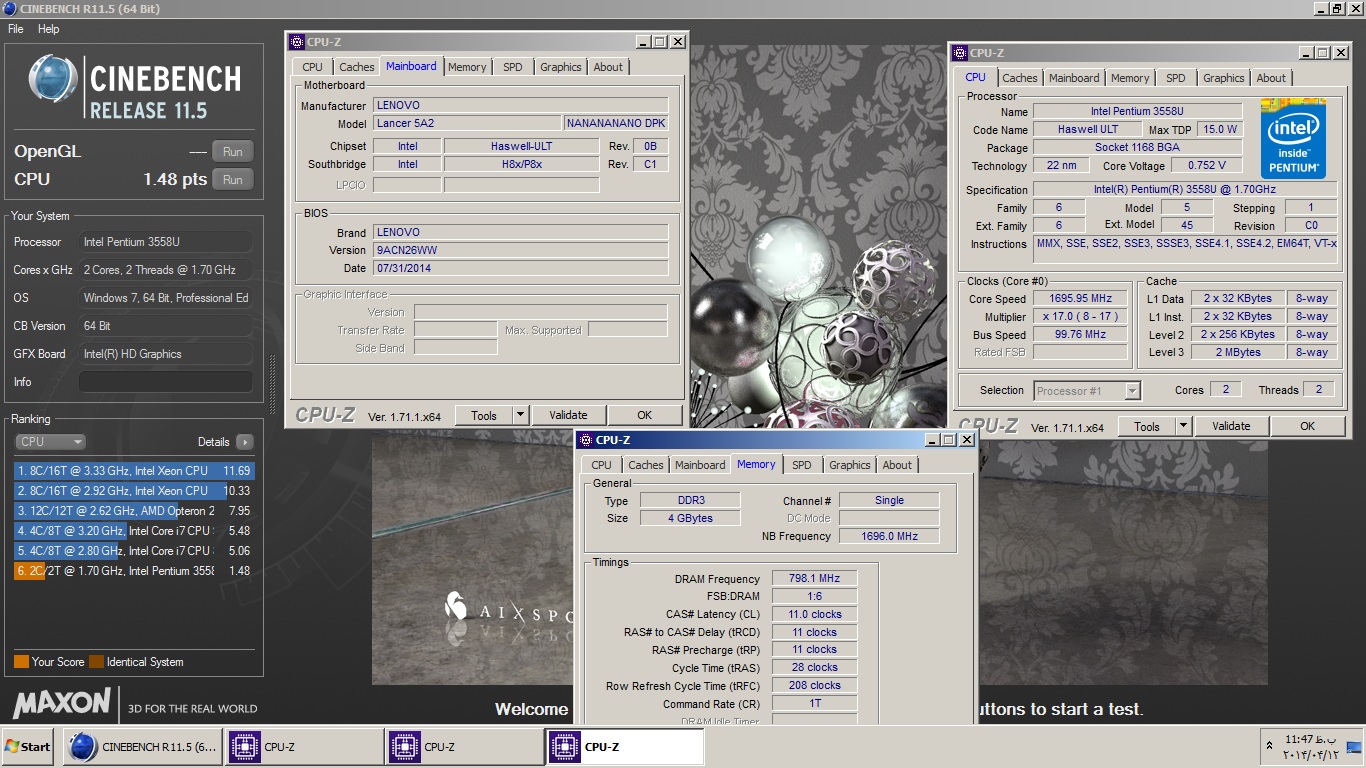Screen dimensions: 1366x768
Task: Run the CPU benchmark
Action: (232, 180)
